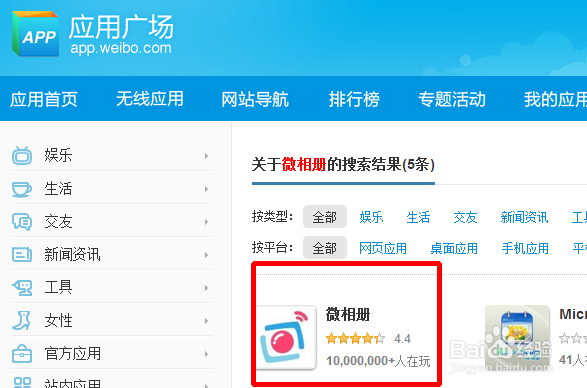Filter by platform 网页应用
587x388 pixels.
pos(383,248)
